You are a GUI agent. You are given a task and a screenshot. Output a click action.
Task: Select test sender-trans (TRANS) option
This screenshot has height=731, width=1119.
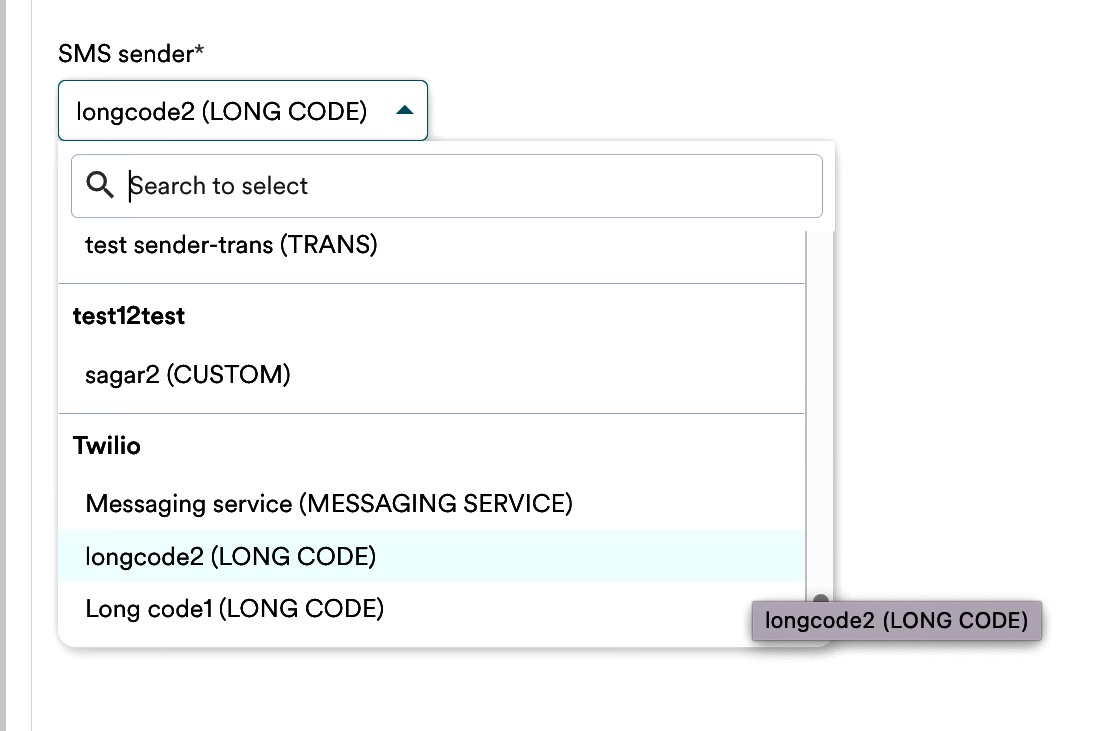[x=231, y=244]
